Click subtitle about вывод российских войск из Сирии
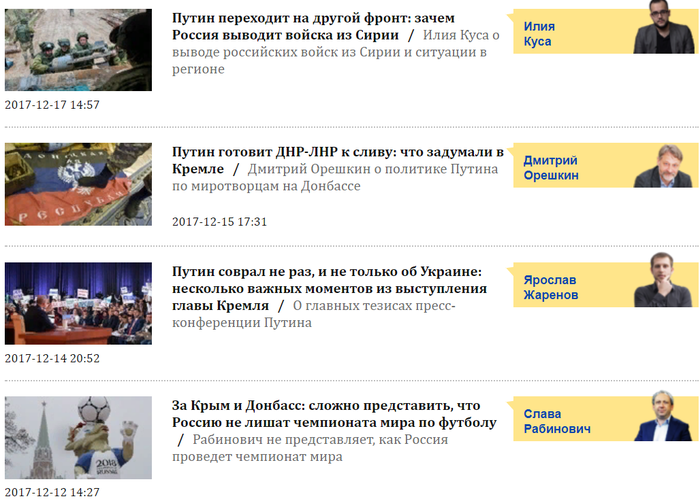The height and width of the screenshot is (501, 700). (x=336, y=52)
